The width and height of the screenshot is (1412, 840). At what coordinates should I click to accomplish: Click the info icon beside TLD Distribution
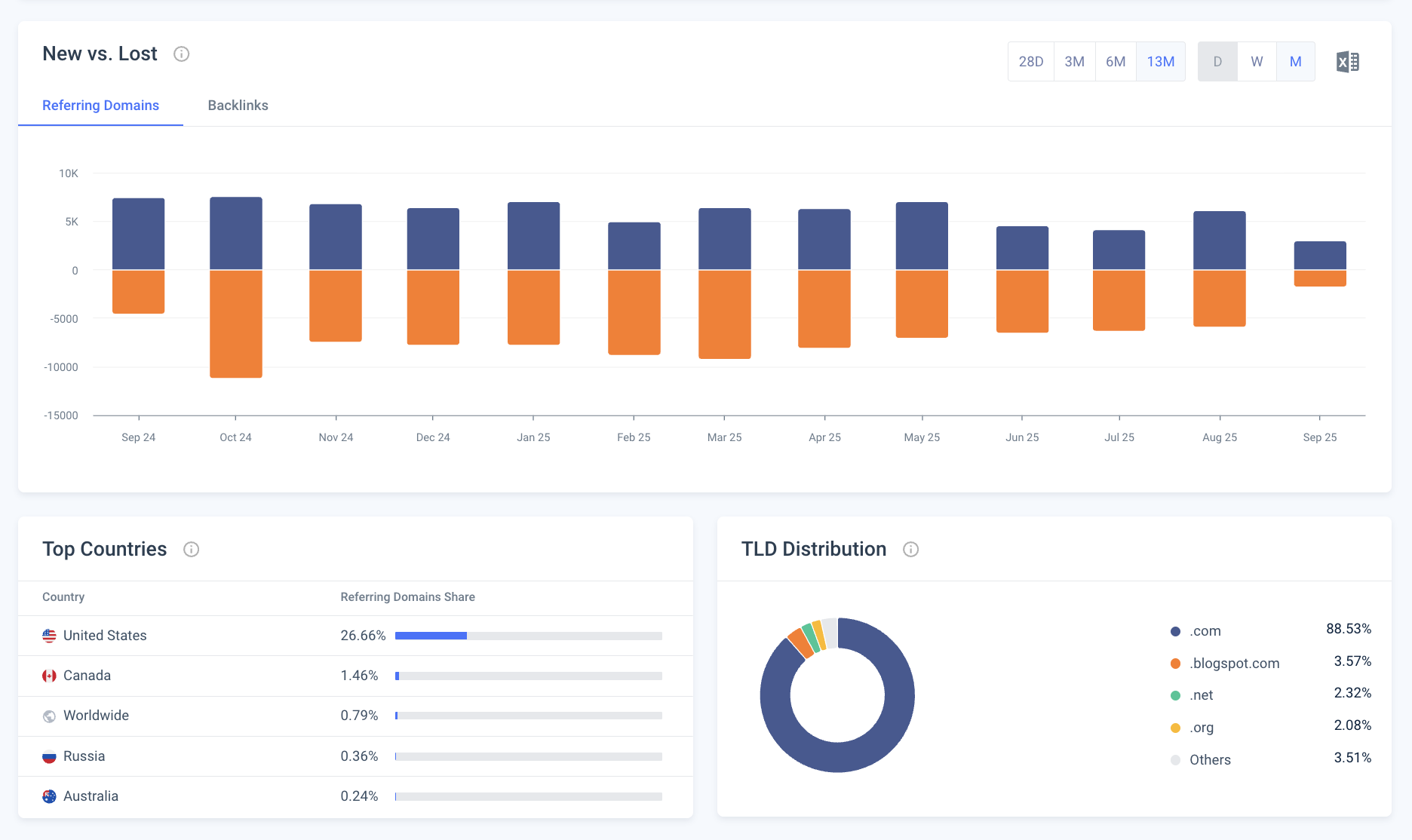pyautogui.click(x=910, y=550)
